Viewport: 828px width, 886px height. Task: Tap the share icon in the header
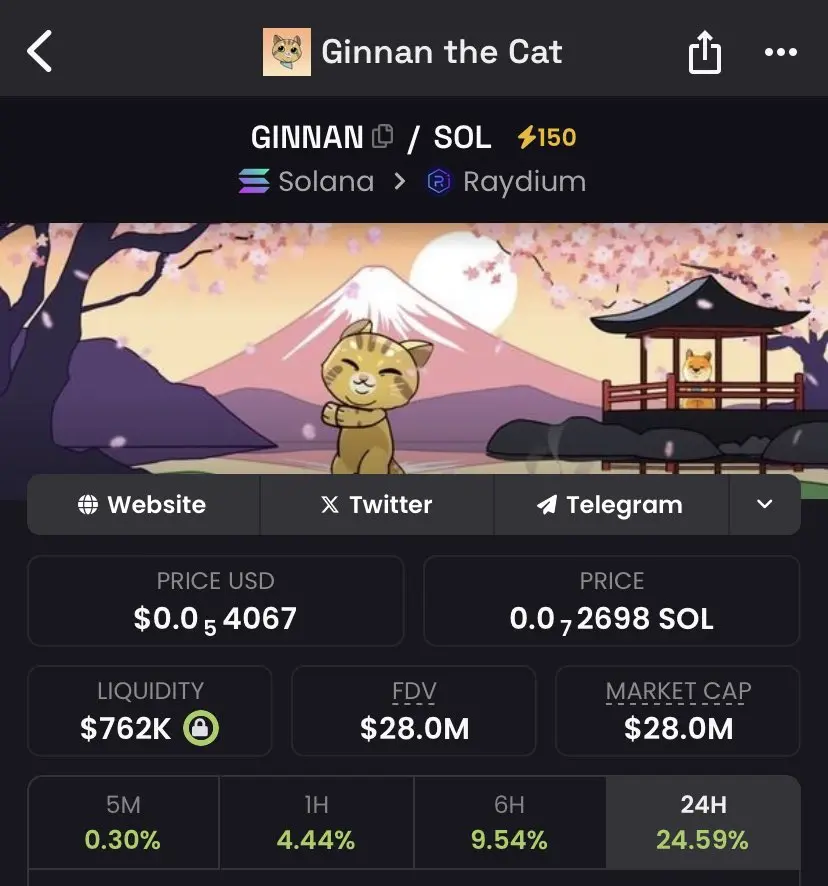704,52
